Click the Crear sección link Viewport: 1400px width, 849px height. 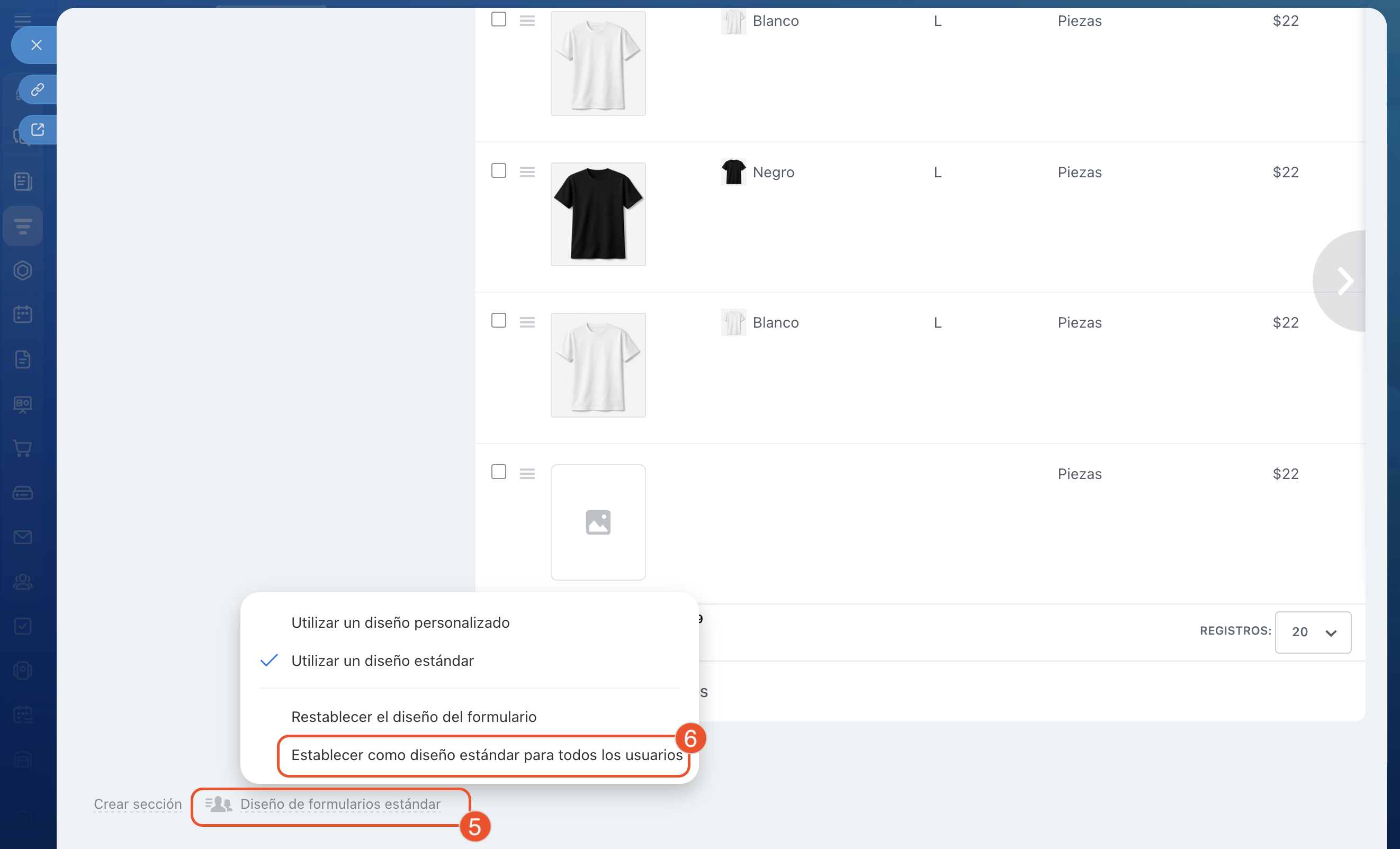point(138,803)
